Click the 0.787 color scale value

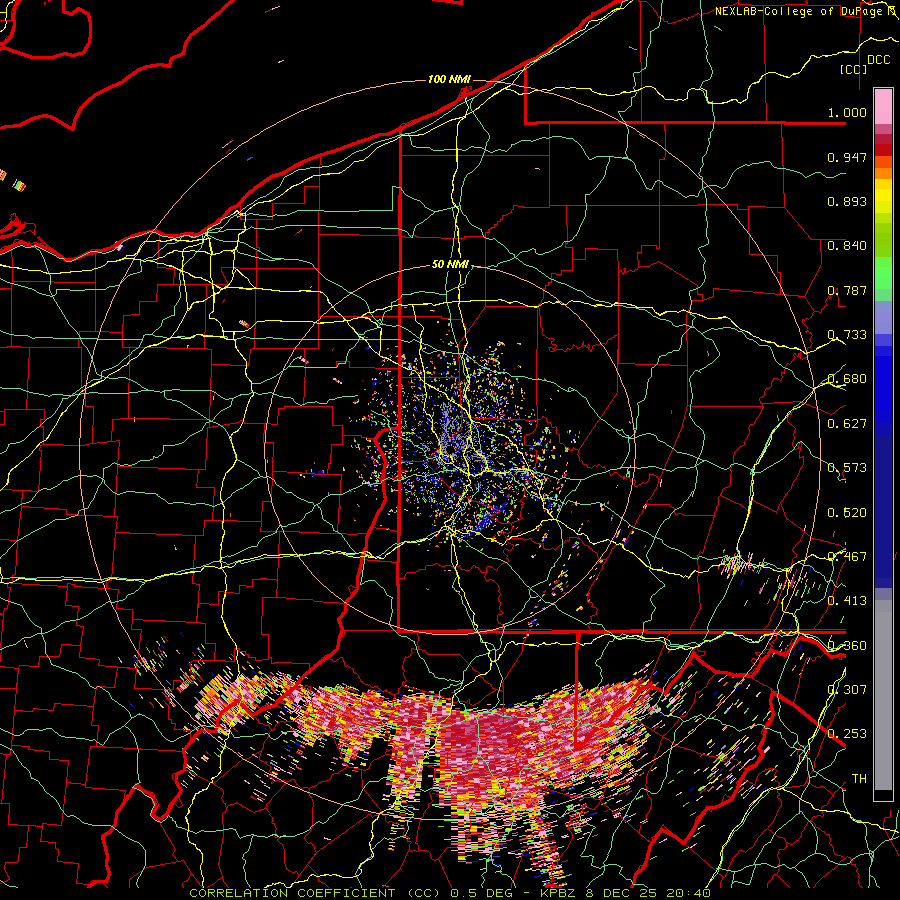click(847, 290)
